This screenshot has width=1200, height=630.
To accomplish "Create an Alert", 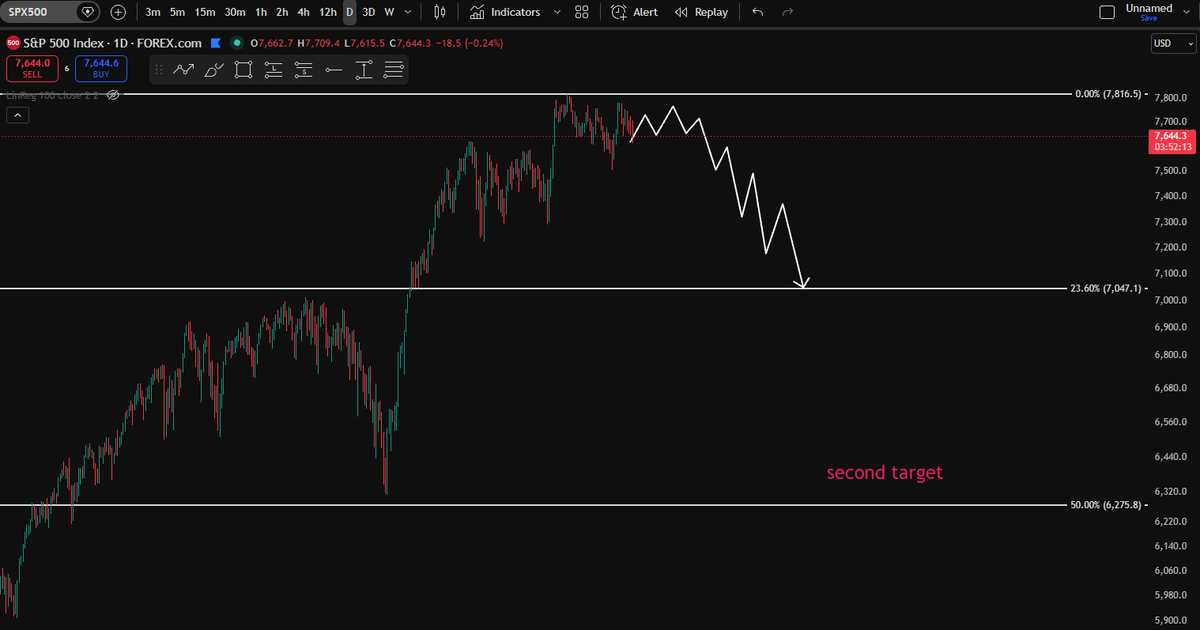I will point(634,12).
